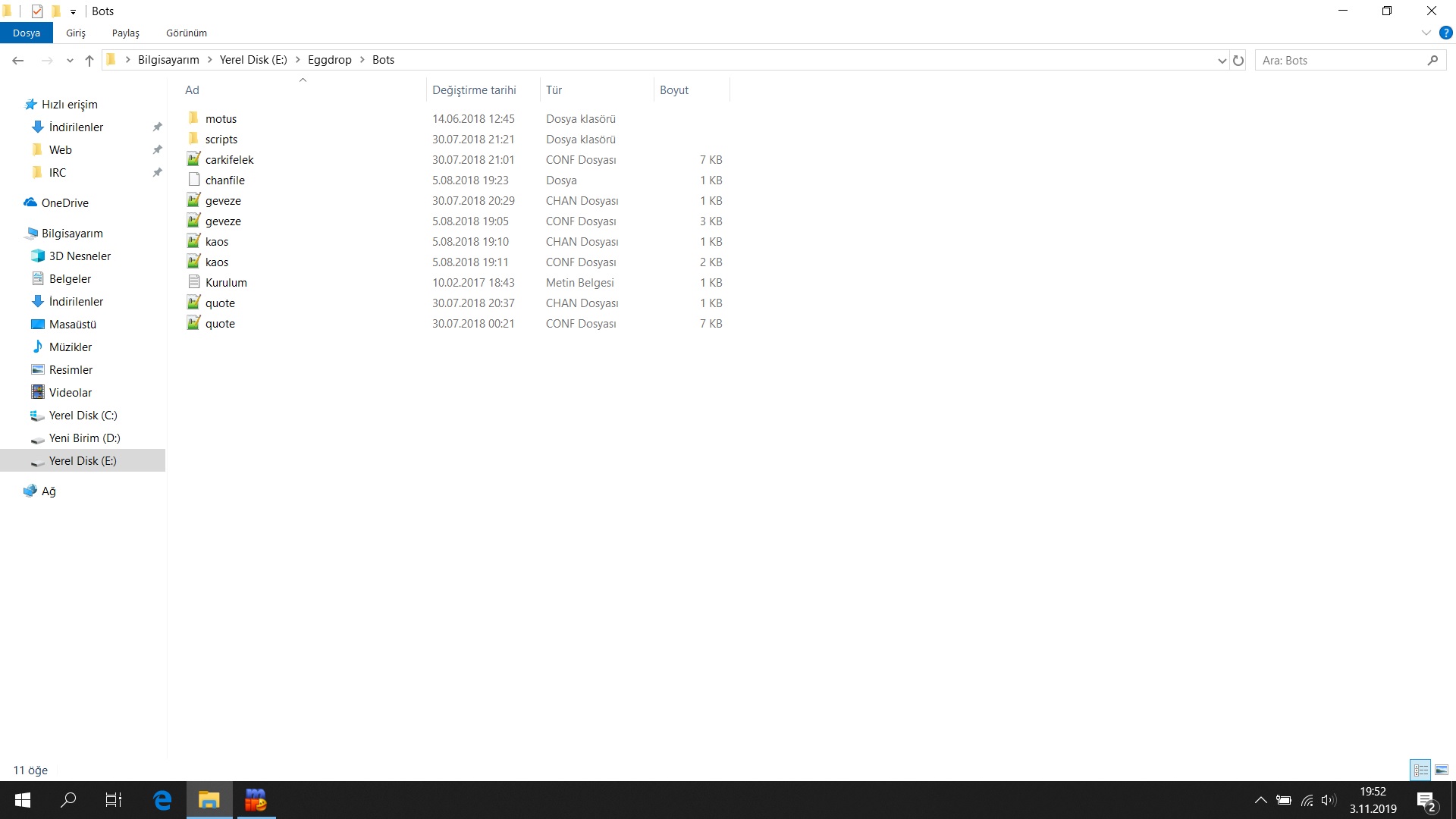Select geveze CHAN file icon
The image size is (1456, 819).
coord(193,200)
